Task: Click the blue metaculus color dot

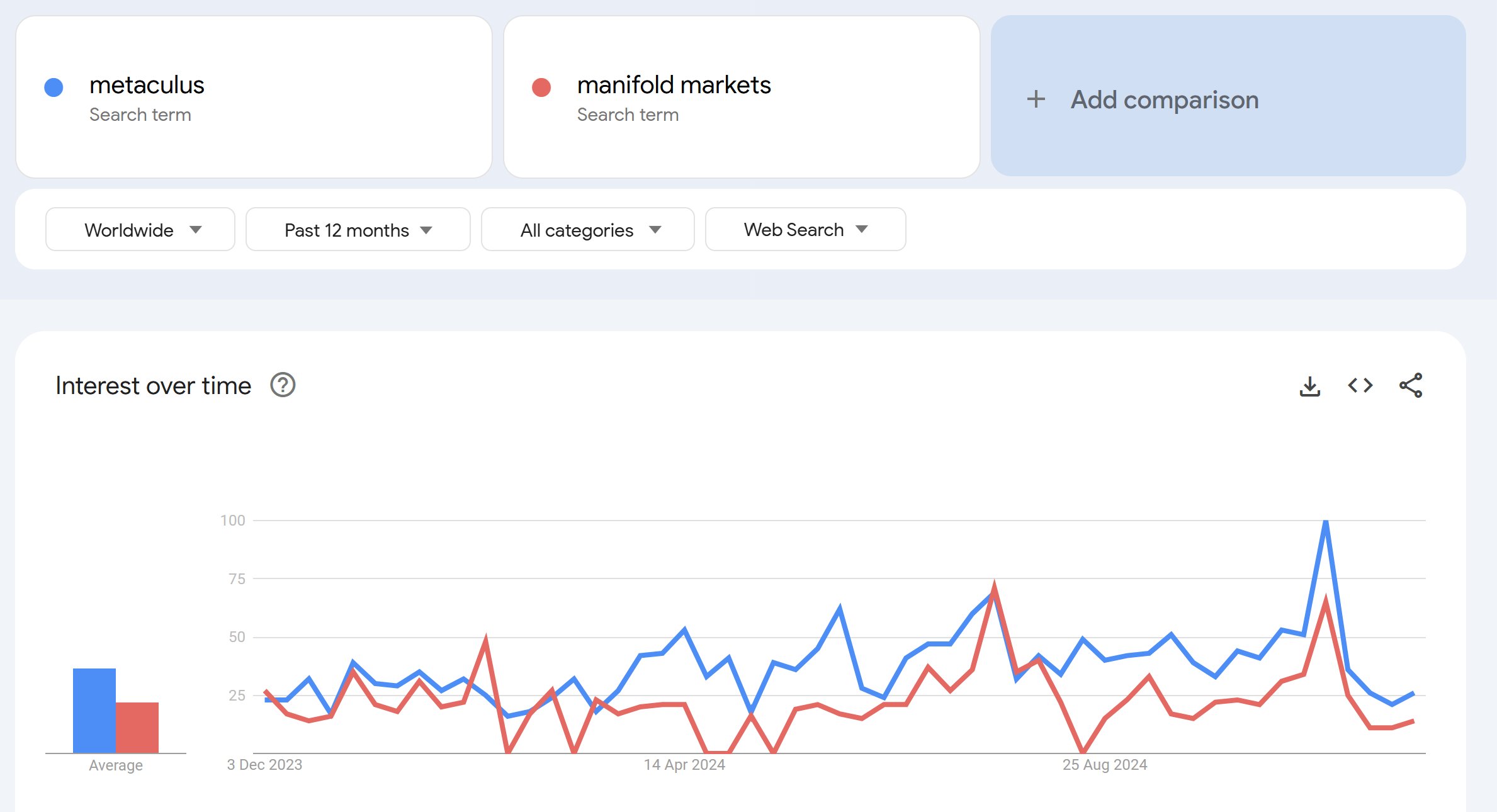Action: 54,87
